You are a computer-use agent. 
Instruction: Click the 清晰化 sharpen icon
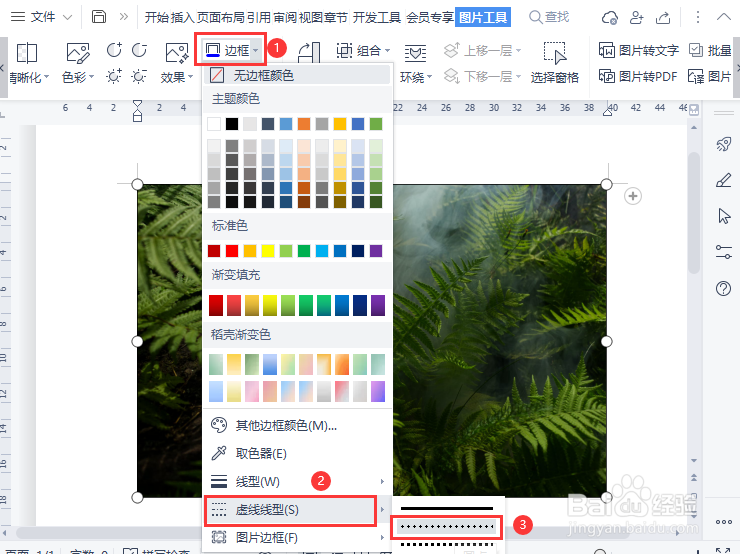click(x=27, y=53)
